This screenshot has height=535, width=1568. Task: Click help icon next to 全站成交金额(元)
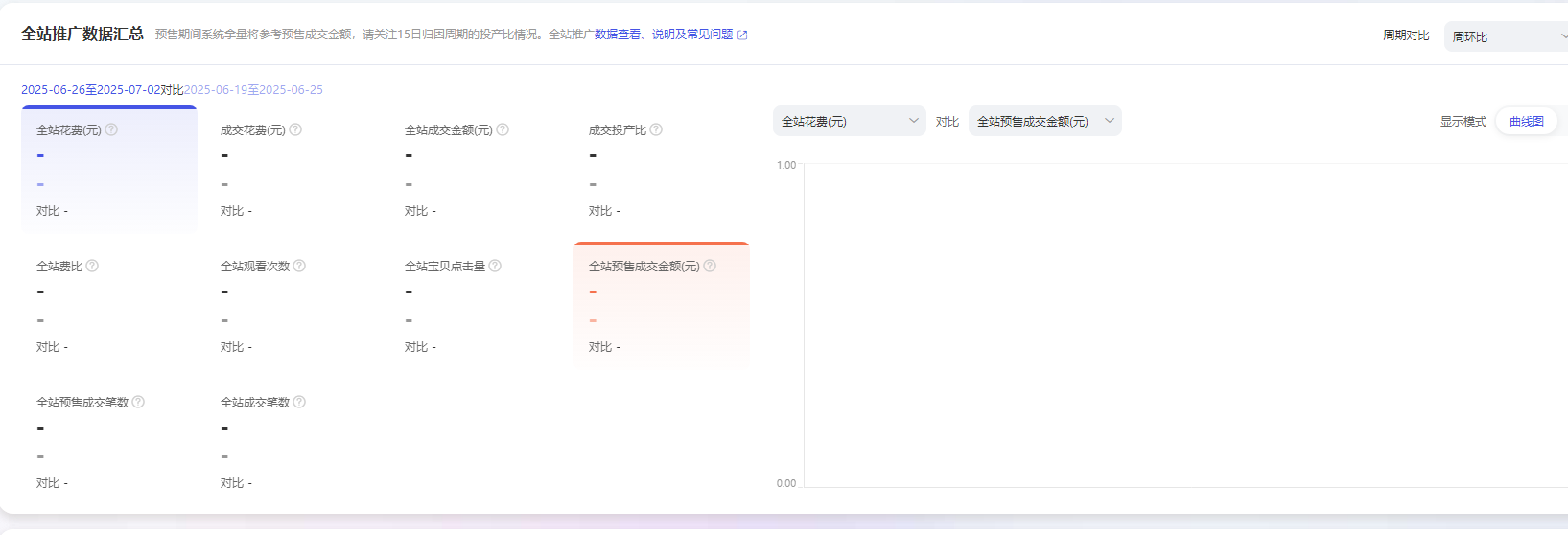point(503,129)
